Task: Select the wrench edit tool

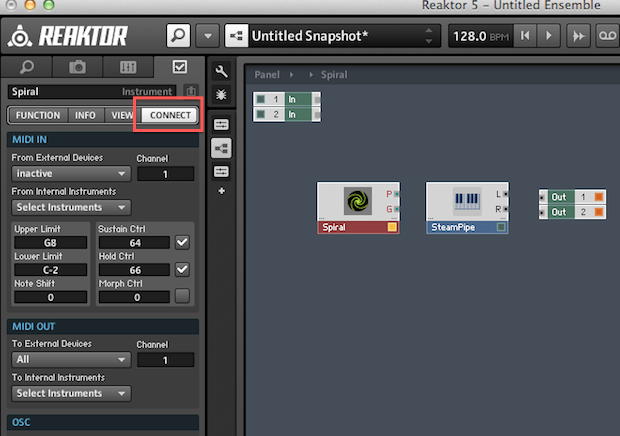Action: click(x=221, y=72)
